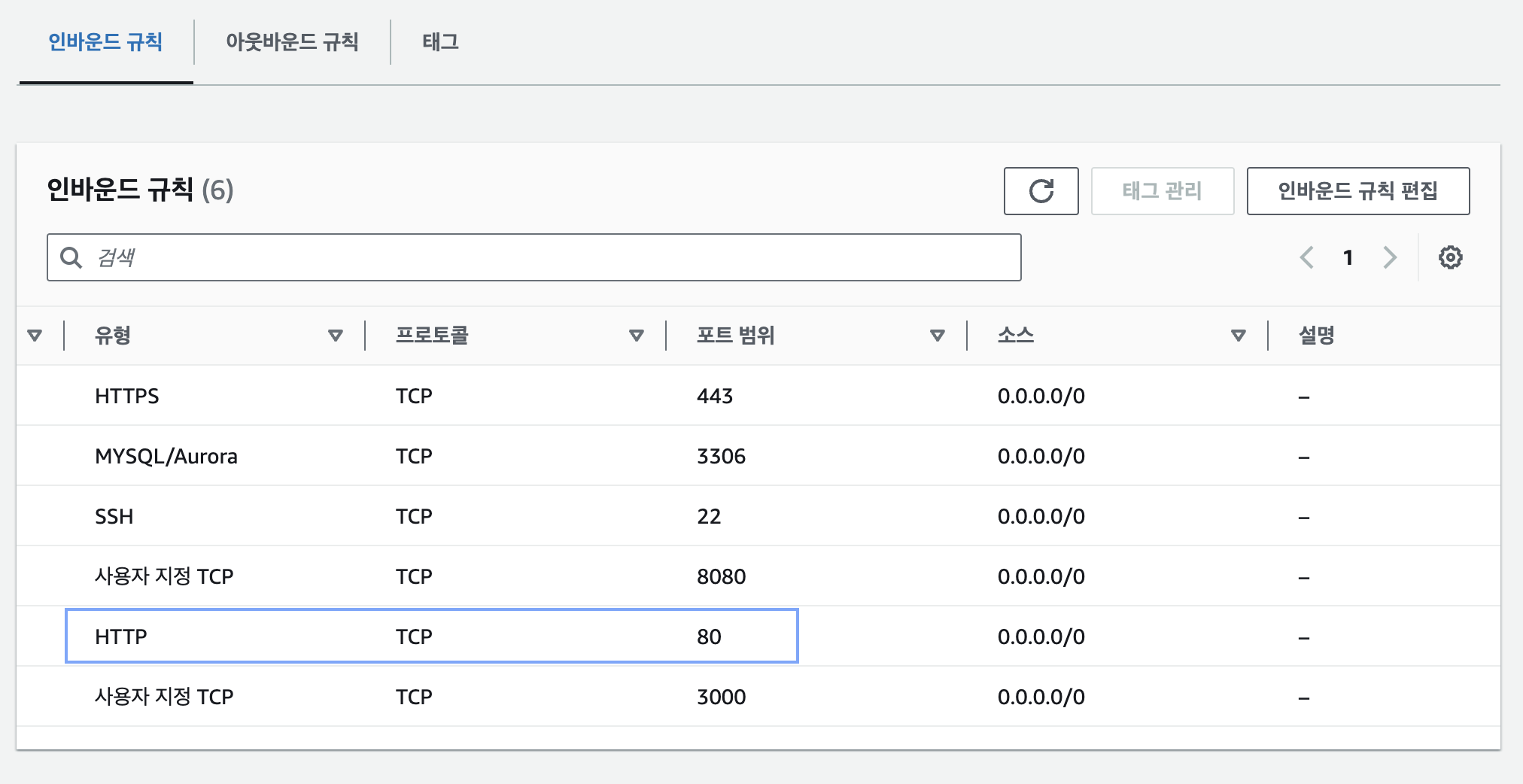Click the previous page arrow
Image resolution: width=1523 pixels, height=784 pixels.
point(1307,257)
